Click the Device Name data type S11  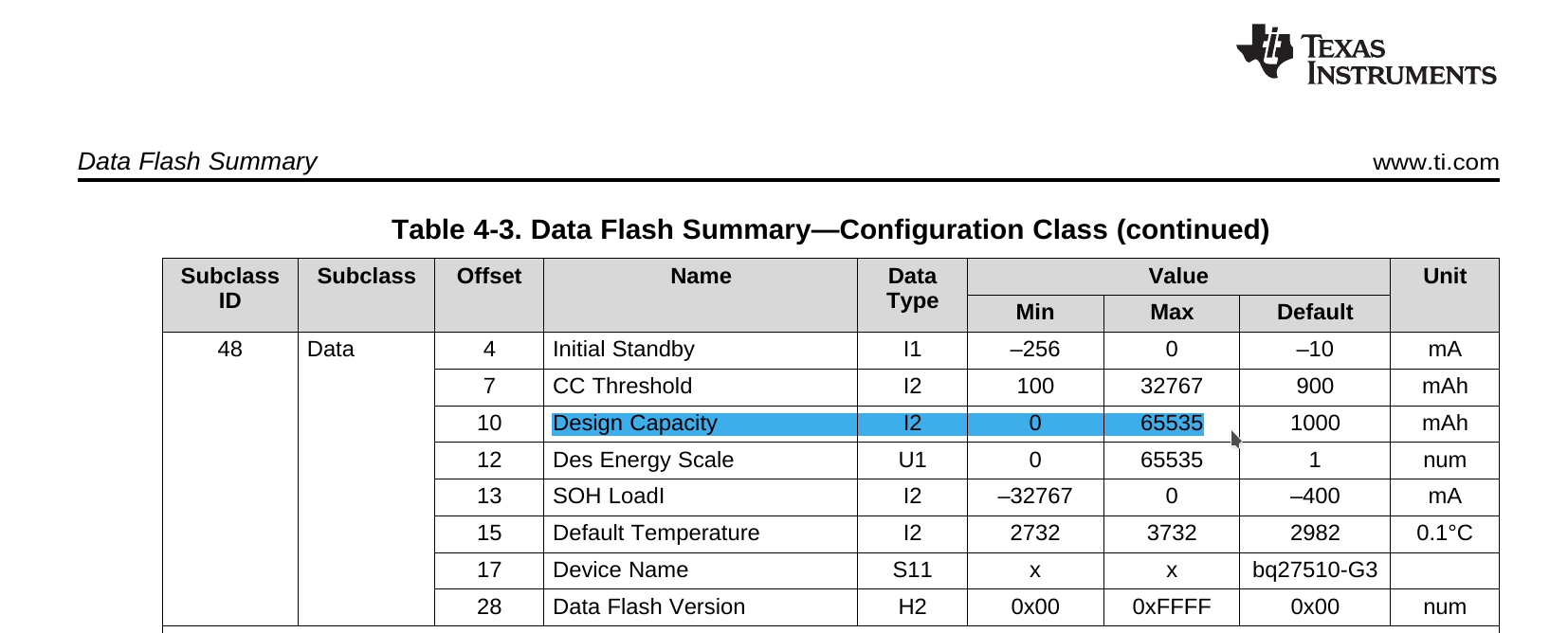click(912, 570)
